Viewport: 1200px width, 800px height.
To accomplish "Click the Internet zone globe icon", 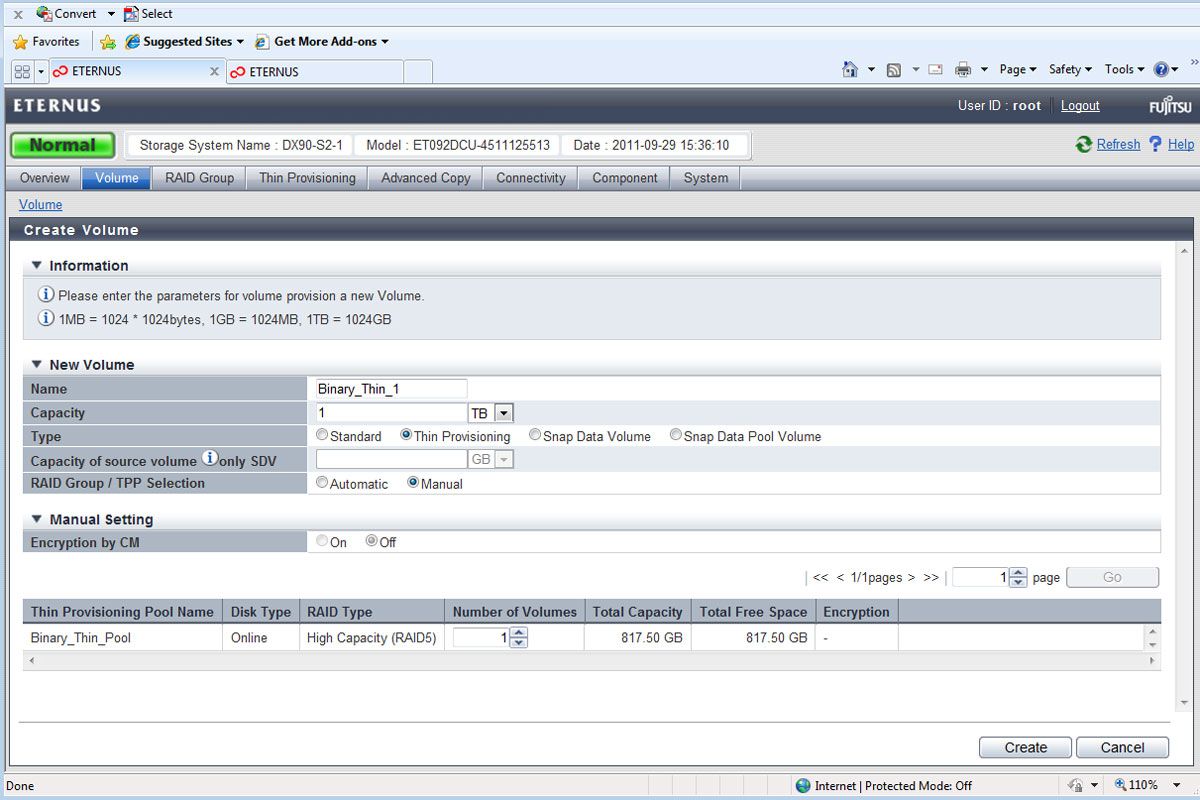I will click(803, 786).
